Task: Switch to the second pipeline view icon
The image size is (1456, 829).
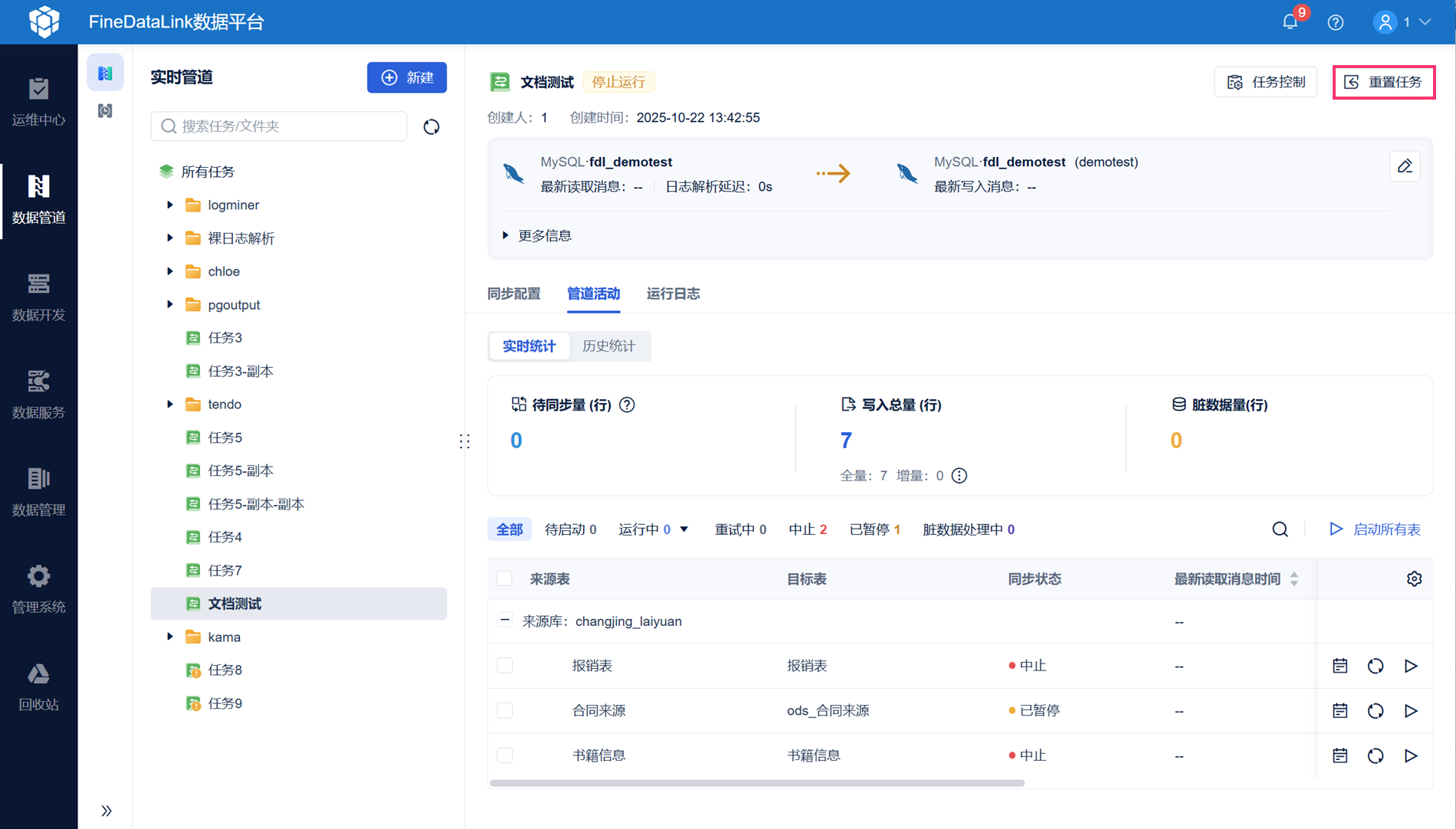Action: pyautogui.click(x=105, y=111)
